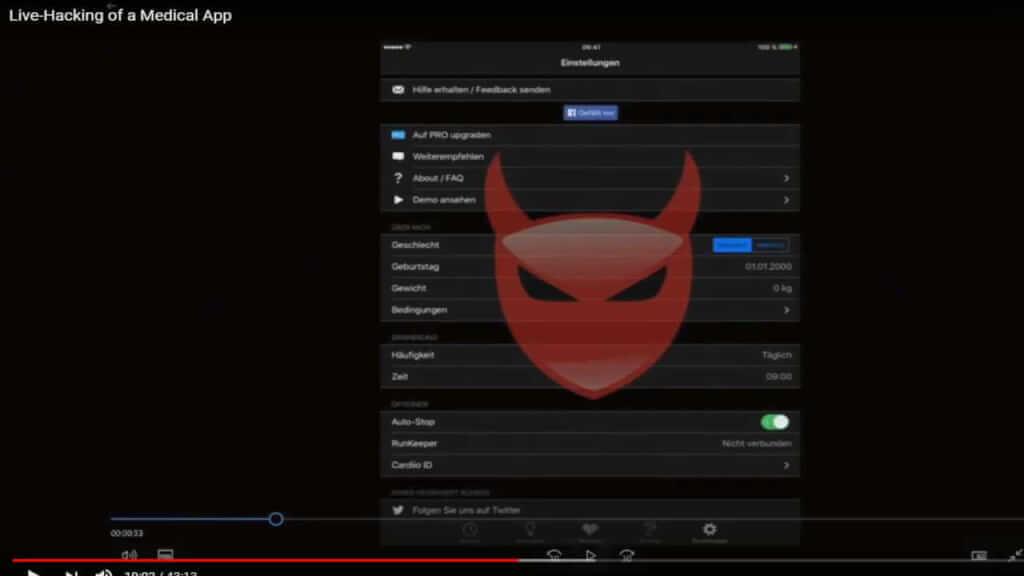Switch to the fourth app tab between heart and gear
Image resolution: width=1024 pixels, height=576 pixels.
[x=650, y=531]
